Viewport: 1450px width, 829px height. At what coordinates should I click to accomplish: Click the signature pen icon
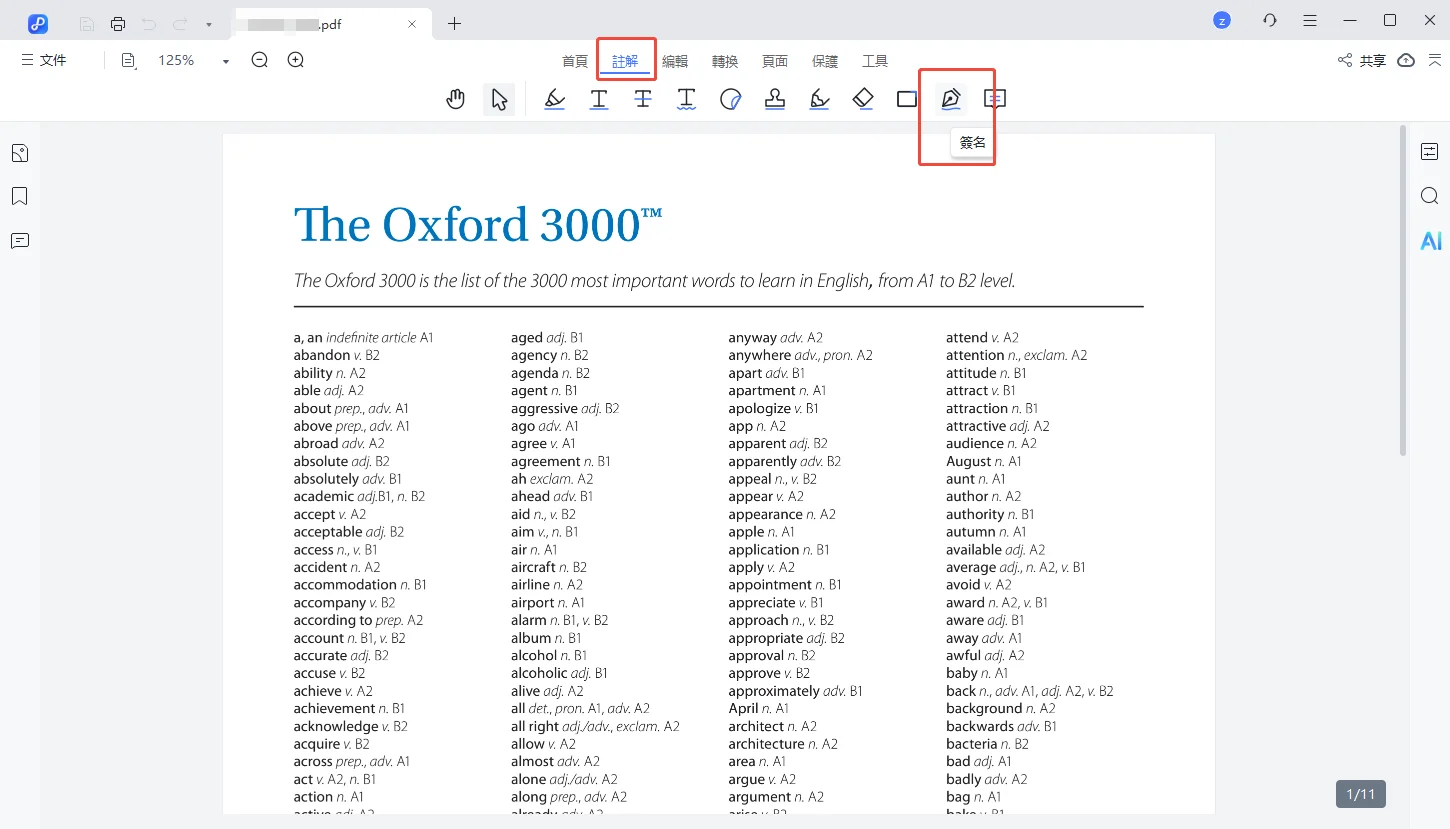(x=950, y=99)
